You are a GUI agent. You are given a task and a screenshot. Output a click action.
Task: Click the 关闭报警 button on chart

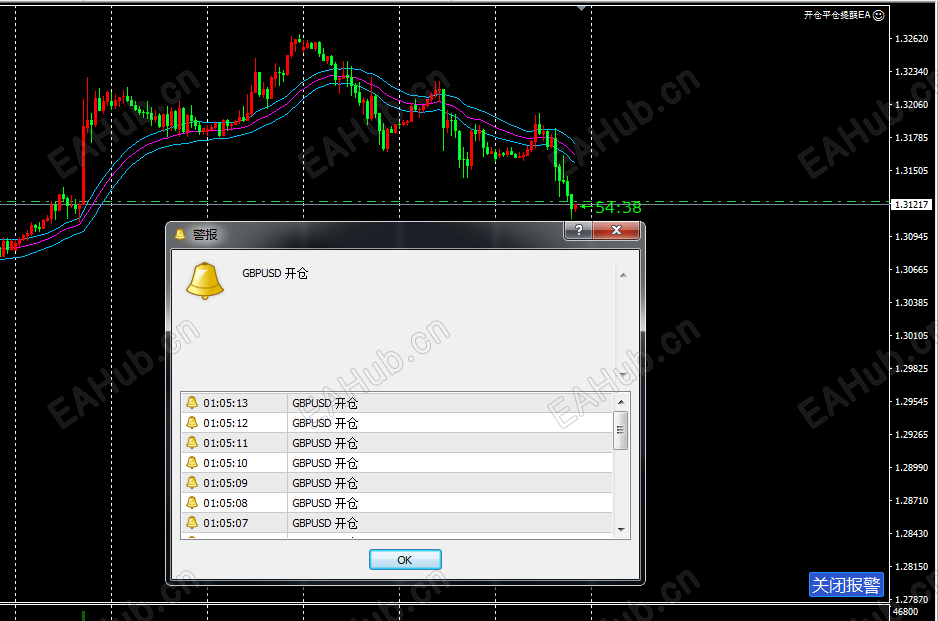pos(846,585)
